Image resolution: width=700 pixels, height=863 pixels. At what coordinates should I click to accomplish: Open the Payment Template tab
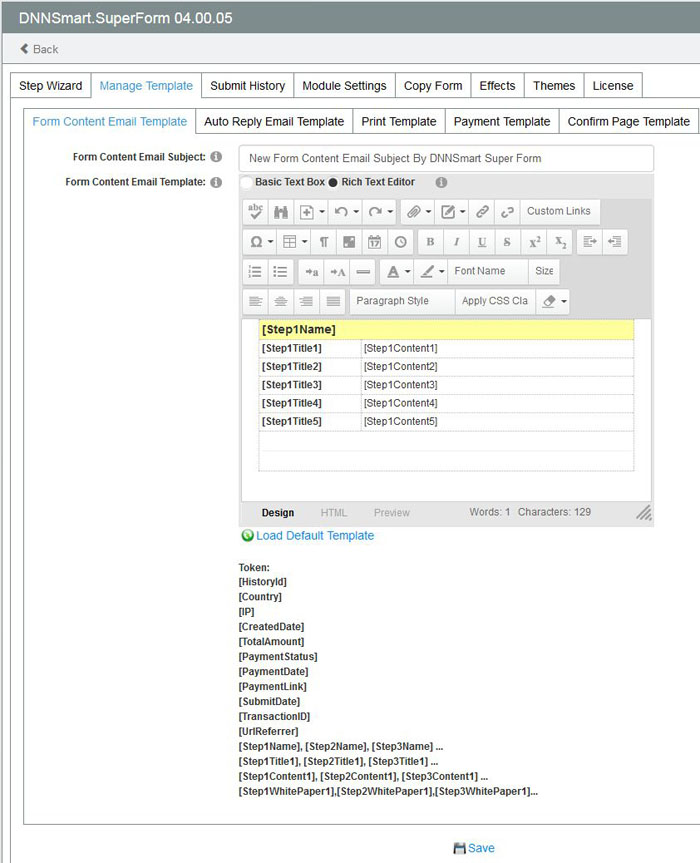point(502,122)
